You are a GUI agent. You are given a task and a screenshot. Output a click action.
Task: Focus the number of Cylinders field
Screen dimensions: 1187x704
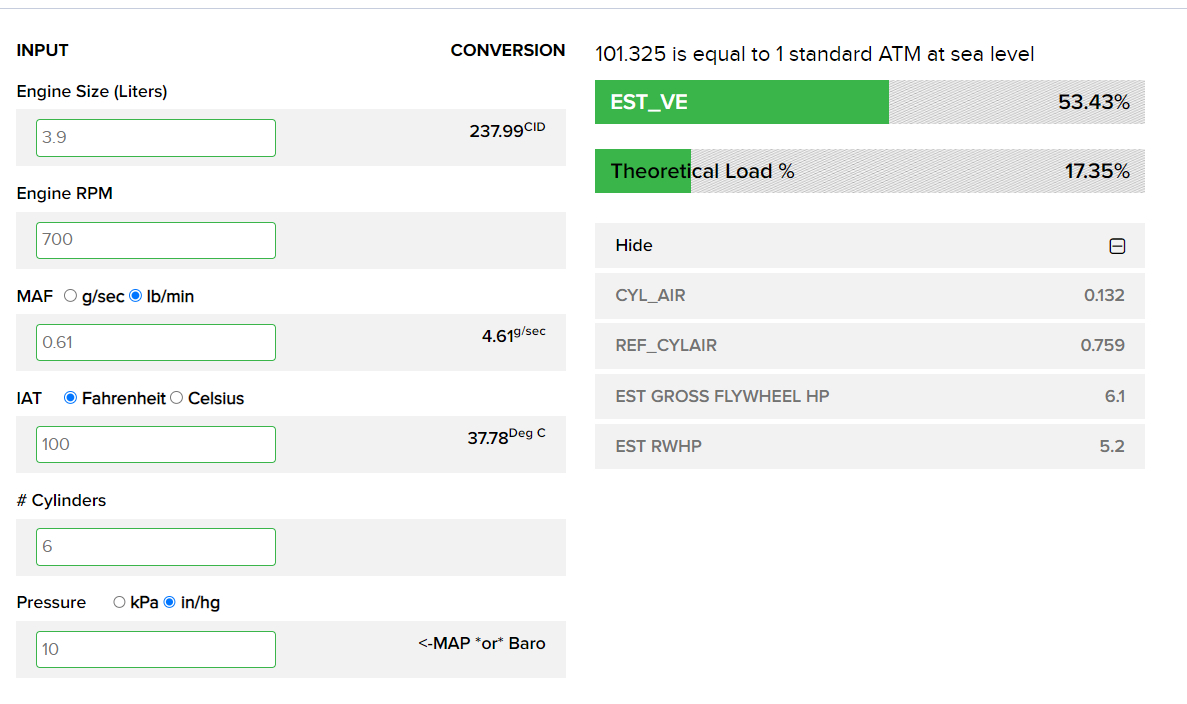pyautogui.click(x=156, y=547)
